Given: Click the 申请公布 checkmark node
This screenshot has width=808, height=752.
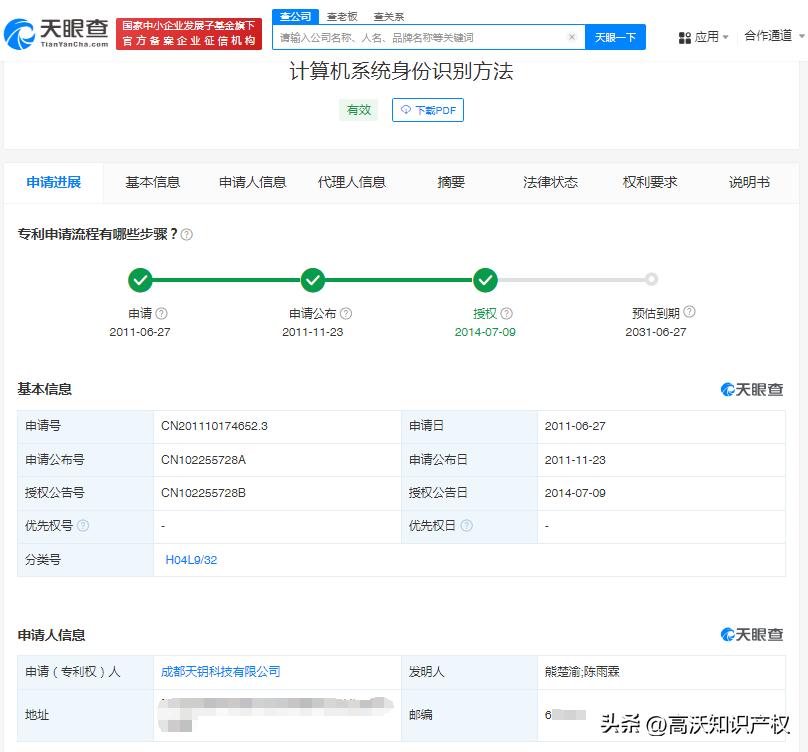Looking at the screenshot, I should click(x=314, y=281).
